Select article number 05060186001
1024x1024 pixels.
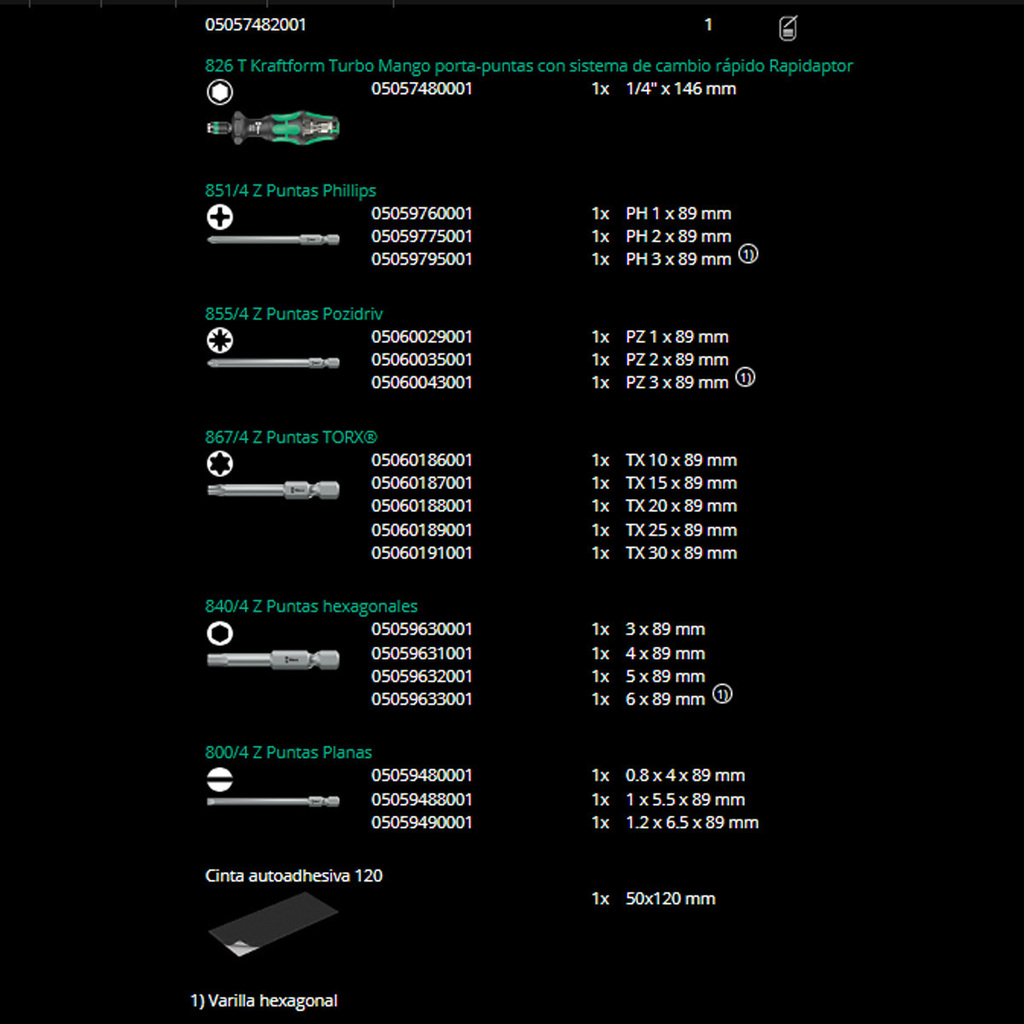[x=421, y=460]
